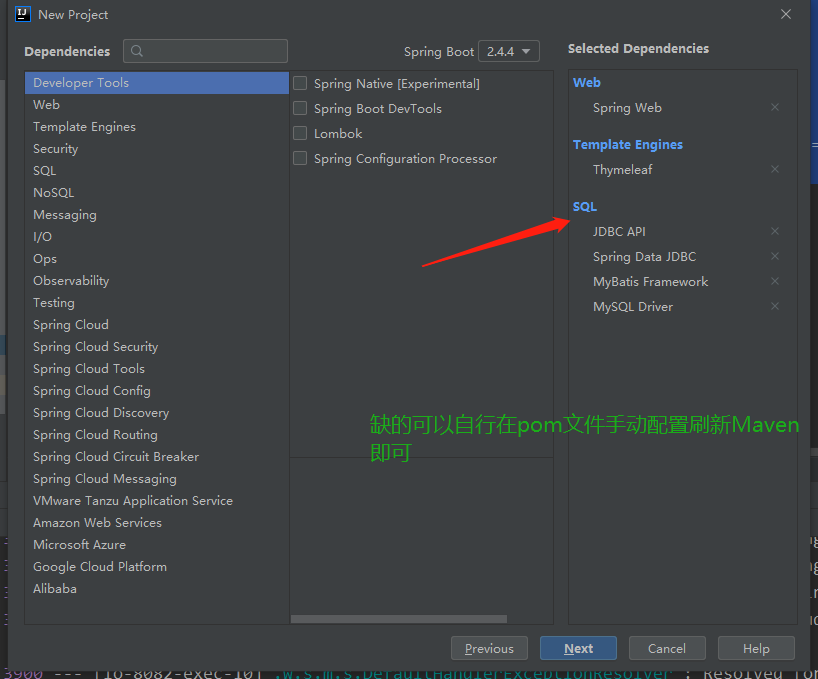The width and height of the screenshot is (818, 679).
Task: Select the Testing category
Action: 157,302
